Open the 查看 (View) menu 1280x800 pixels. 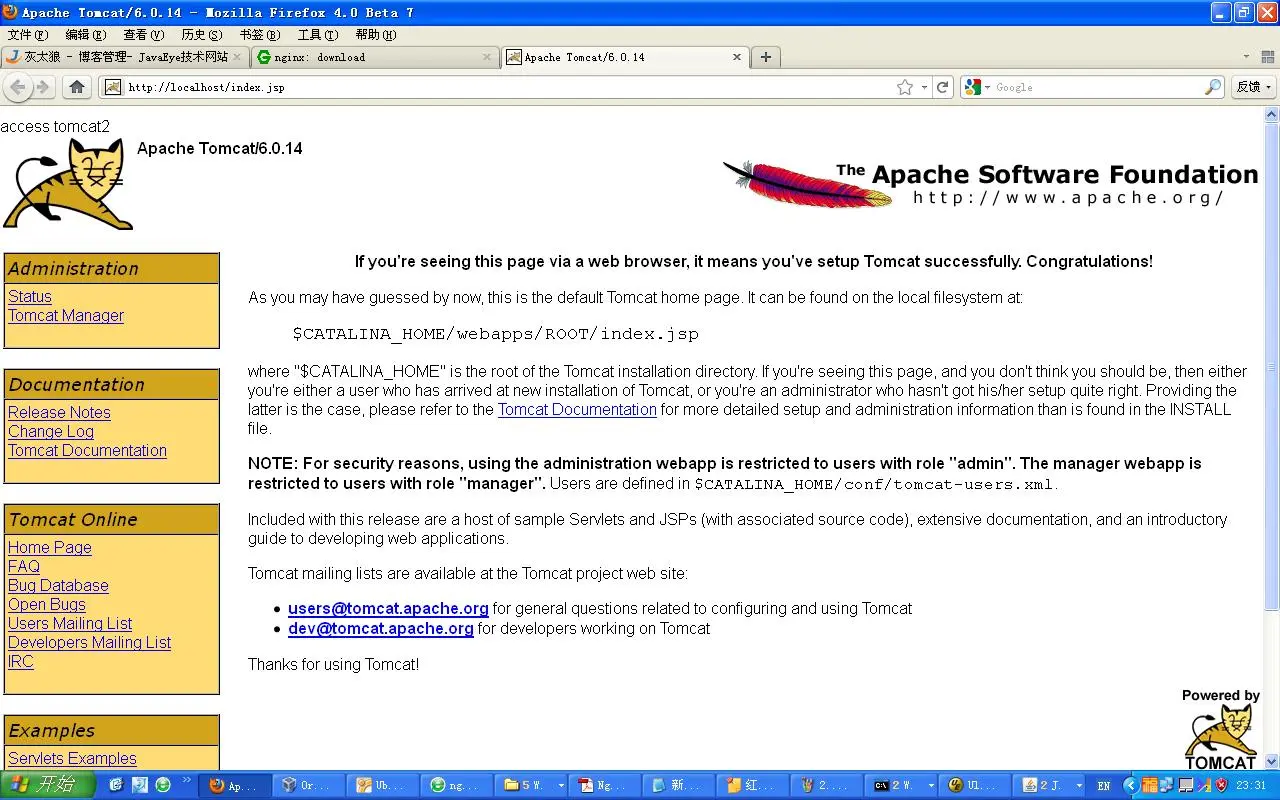143,35
